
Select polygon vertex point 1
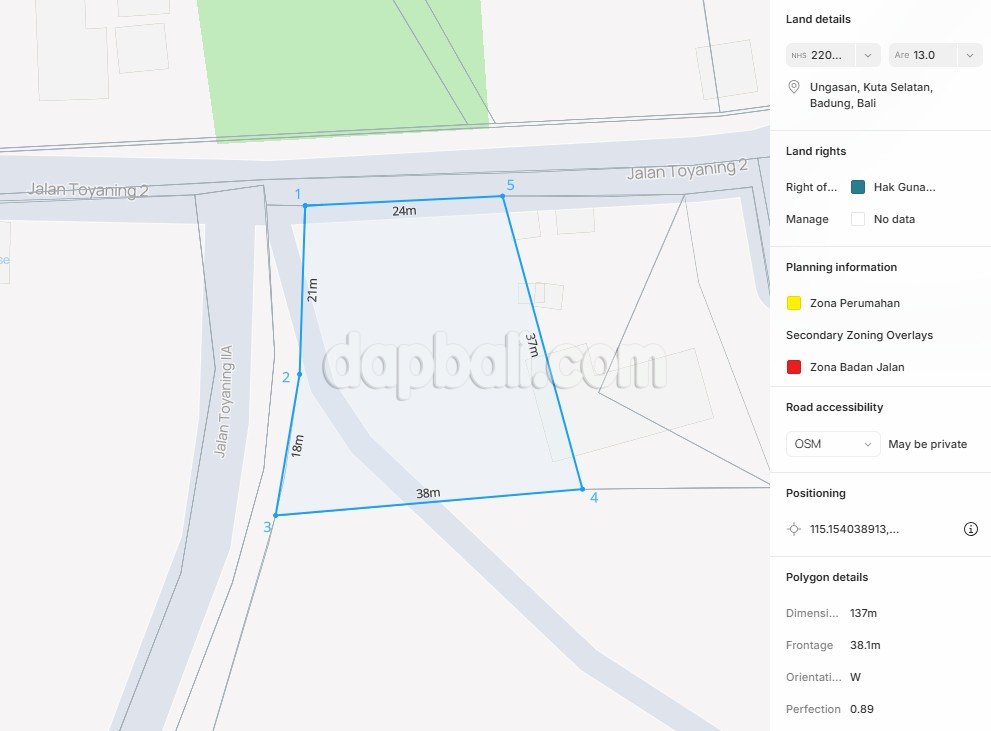point(305,205)
